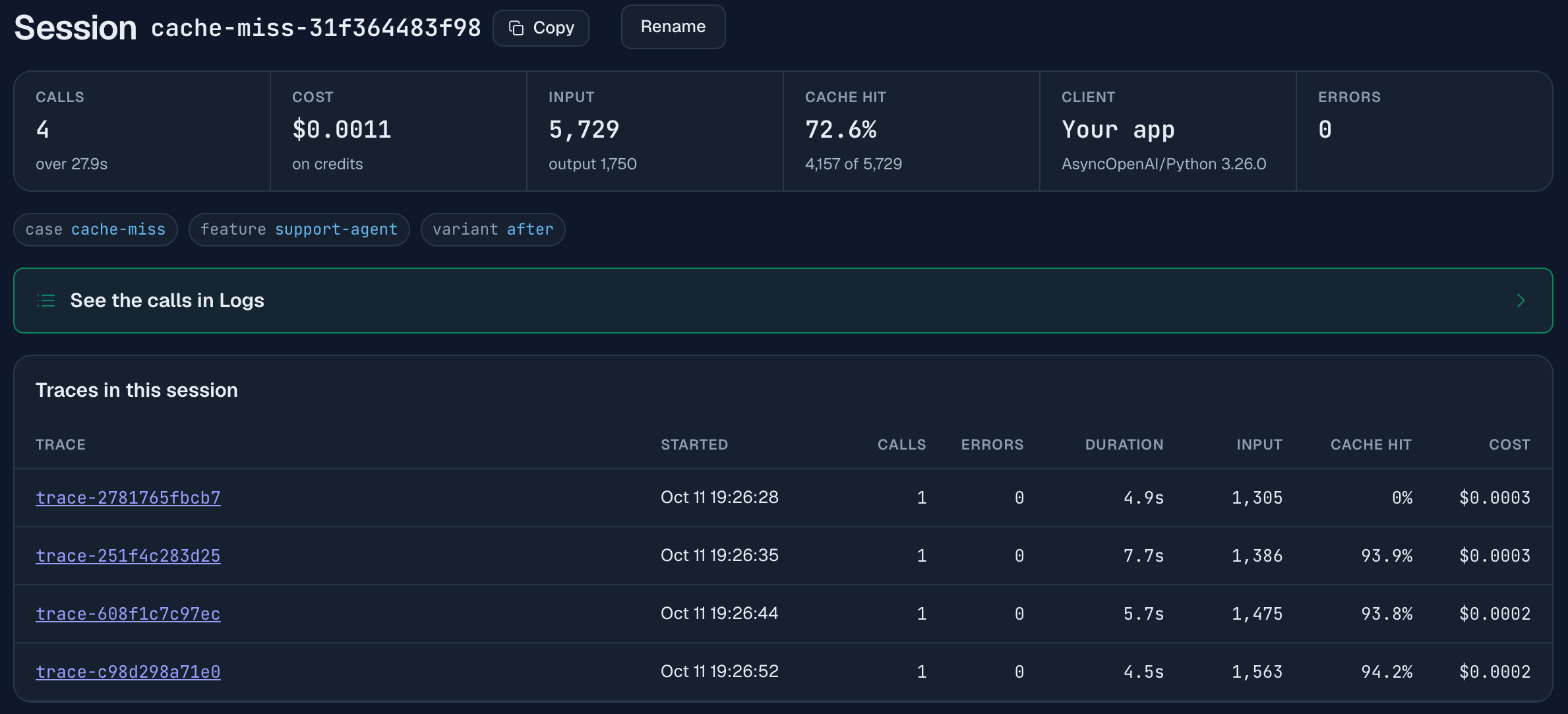The height and width of the screenshot is (714, 1568).
Task: Click the list icon in the Logs banner
Action: [46, 300]
